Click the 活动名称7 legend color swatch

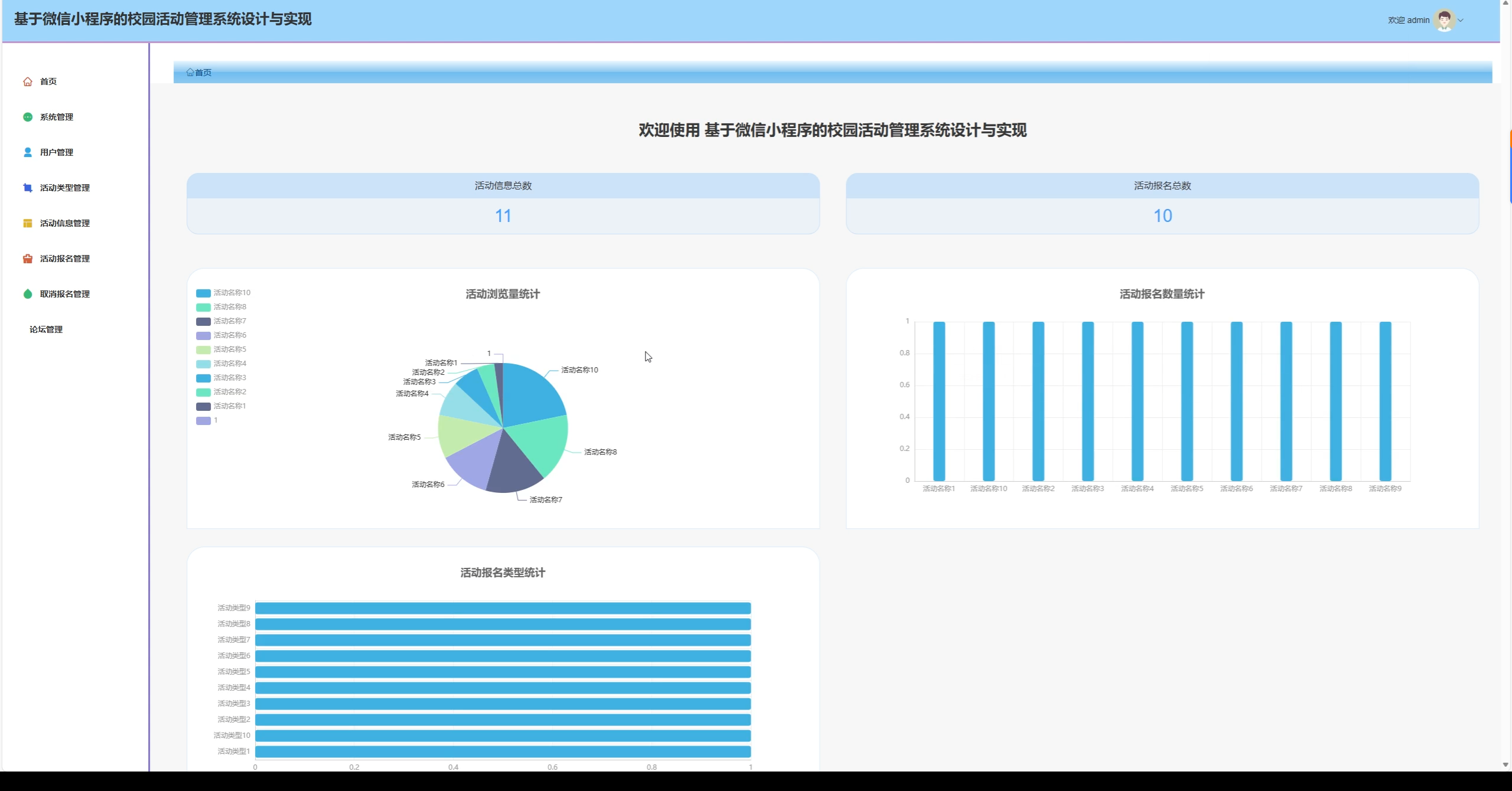[203, 321]
